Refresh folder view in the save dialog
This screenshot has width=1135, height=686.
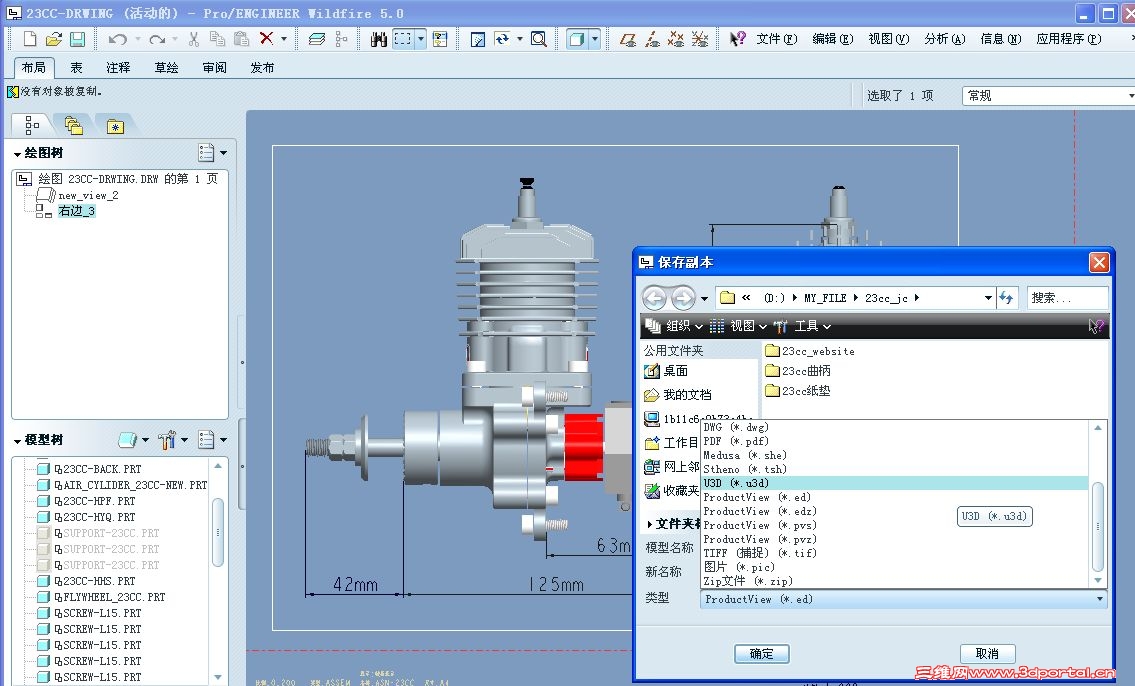pos(1006,297)
